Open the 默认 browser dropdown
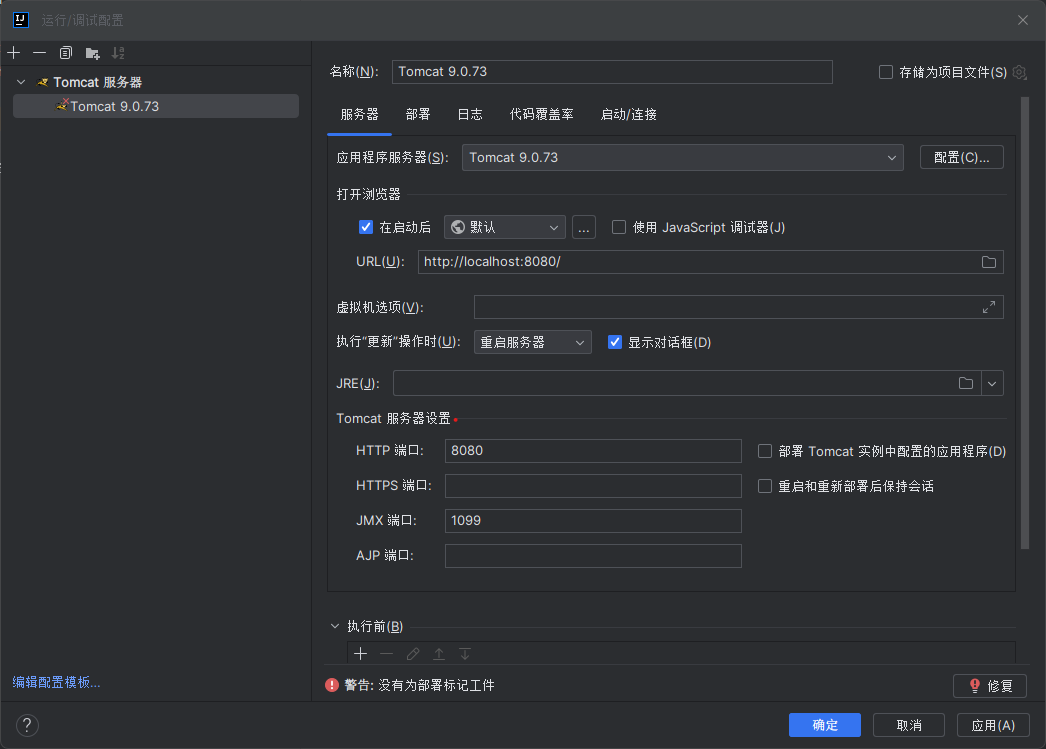Image resolution: width=1046 pixels, height=749 pixels. 505,227
